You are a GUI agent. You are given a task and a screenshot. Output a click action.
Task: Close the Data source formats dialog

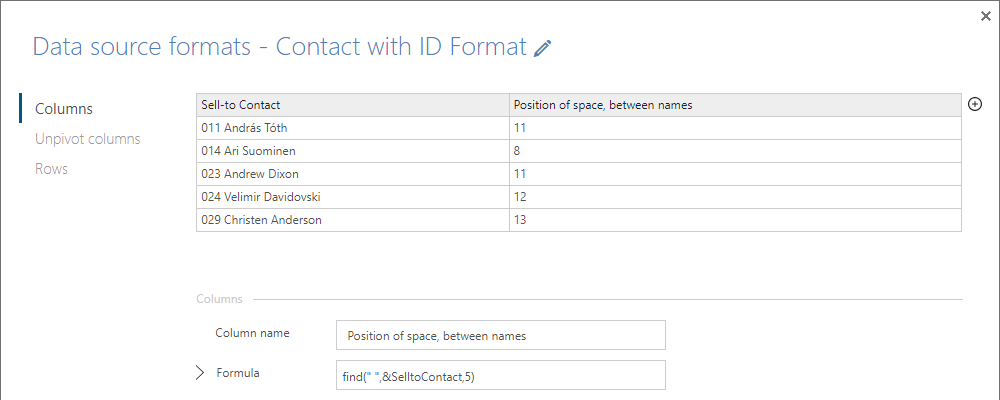point(986,17)
